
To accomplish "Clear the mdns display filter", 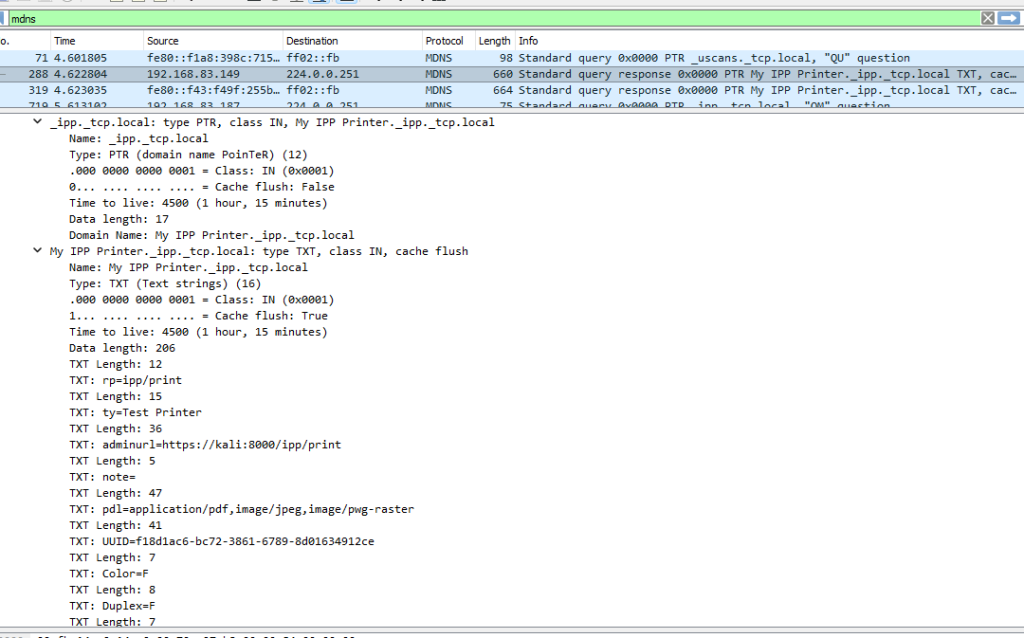I will pos(988,18).
